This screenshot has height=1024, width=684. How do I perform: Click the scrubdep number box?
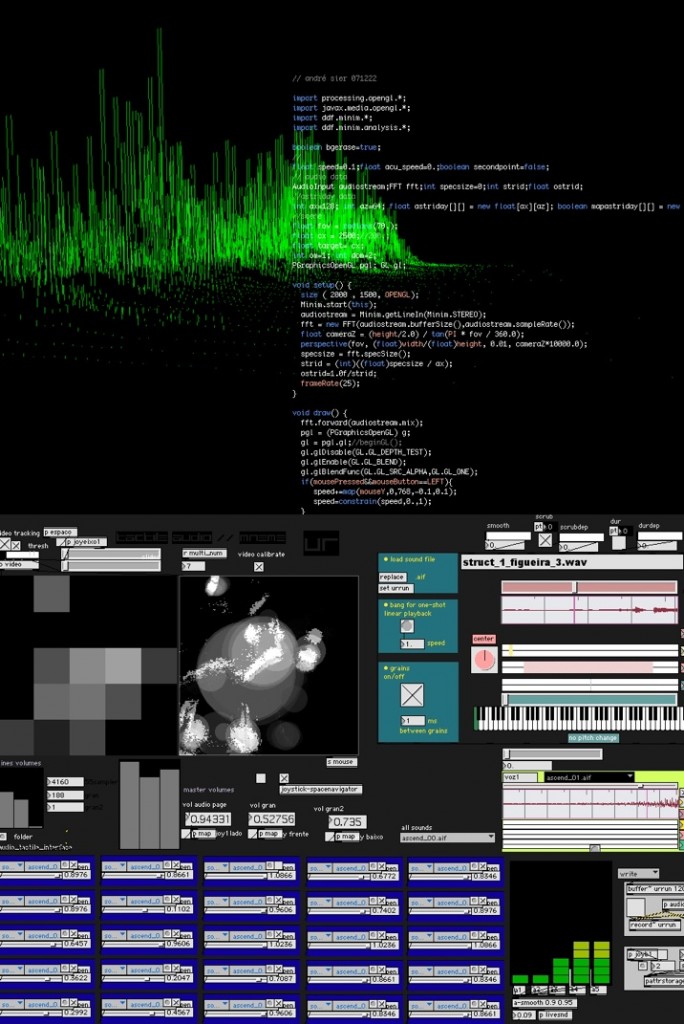click(x=581, y=547)
